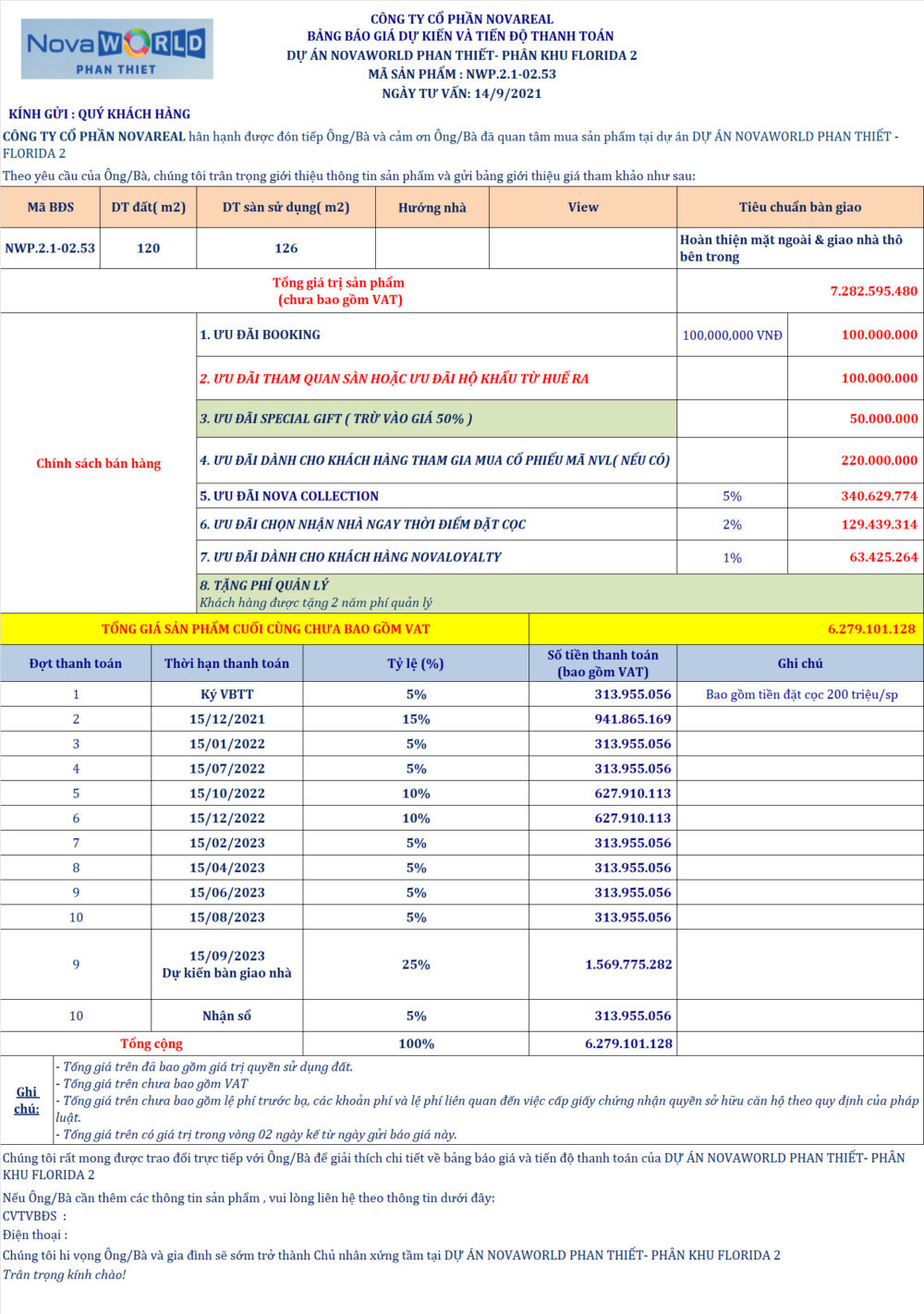
Task: Click the payment date "15/12/2021"
Action: click(227, 719)
